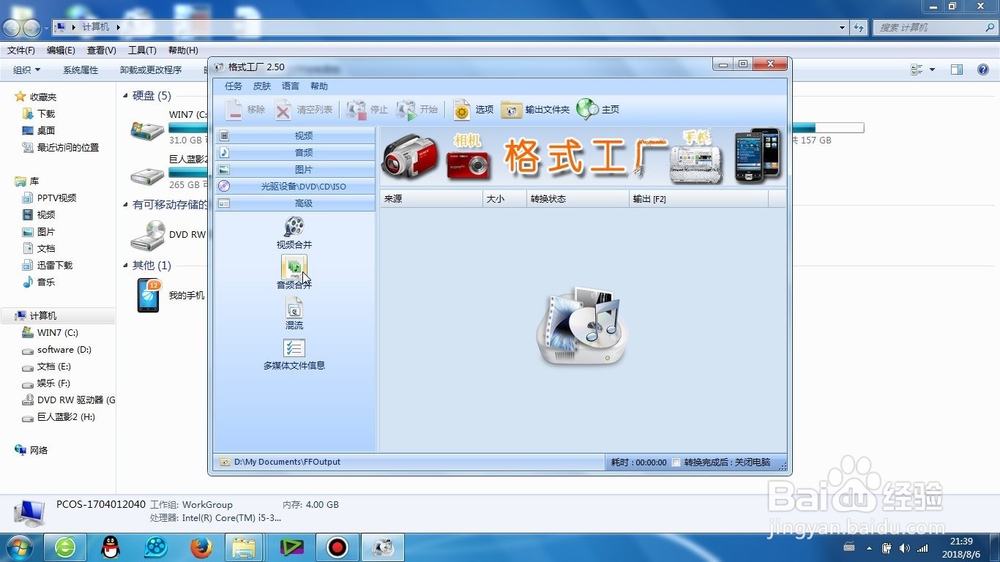This screenshot has width=1000, height=562.
Task: Collapse the 其他 (1) group in Explorer
Action: pos(126,265)
